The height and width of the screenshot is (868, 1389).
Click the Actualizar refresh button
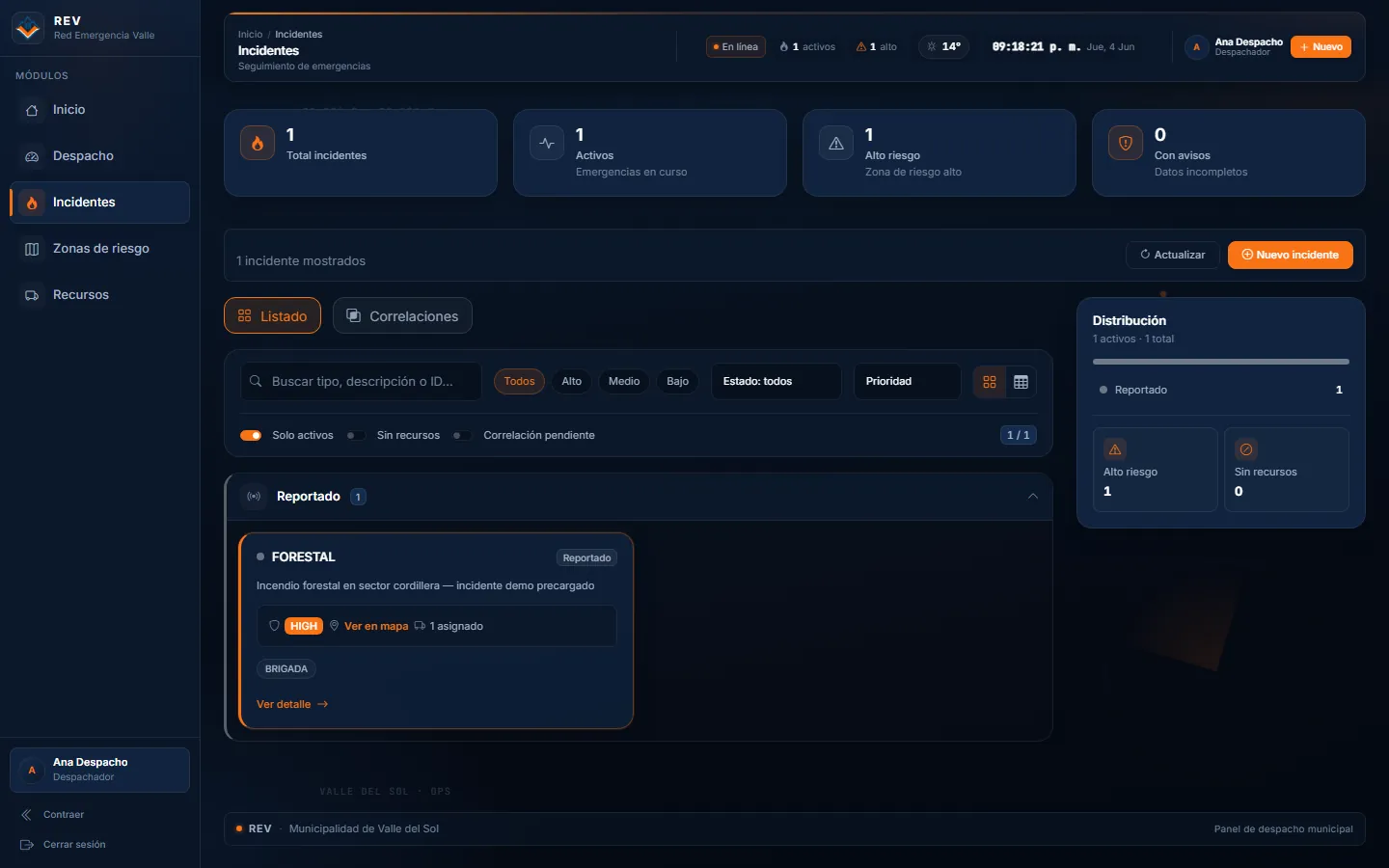(x=1172, y=255)
